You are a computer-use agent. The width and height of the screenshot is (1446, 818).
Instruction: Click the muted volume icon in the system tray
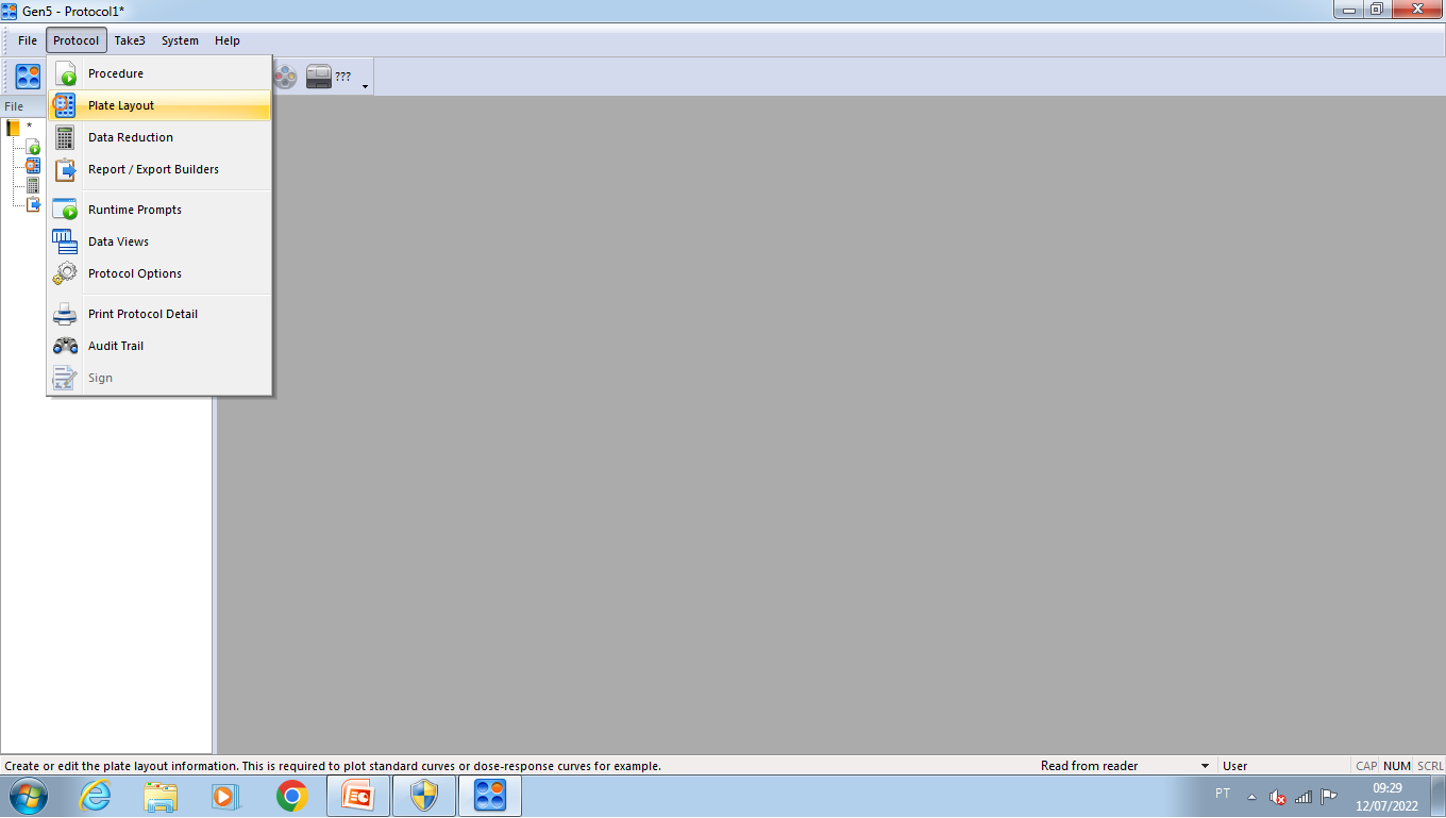[1277, 797]
